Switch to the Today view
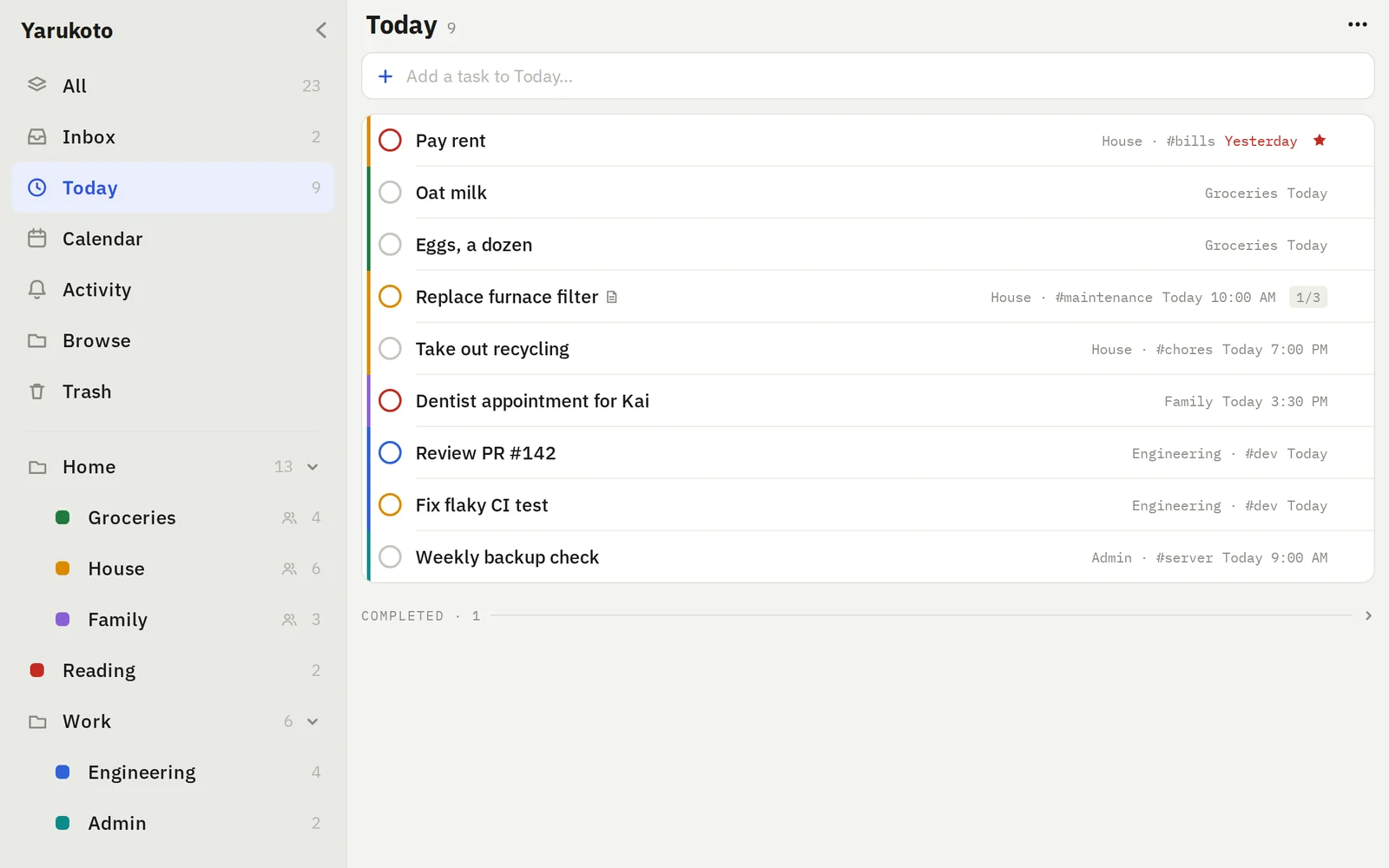The height and width of the screenshot is (868, 1389). [x=174, y=187]
